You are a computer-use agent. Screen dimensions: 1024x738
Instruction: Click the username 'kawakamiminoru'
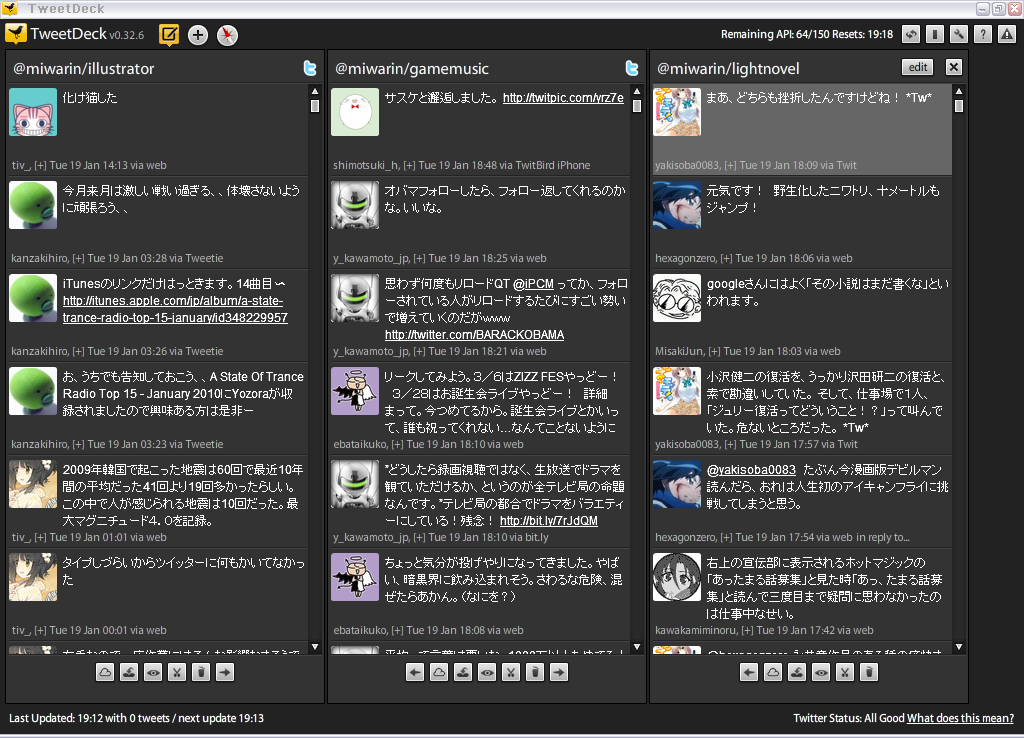[696, 631]
